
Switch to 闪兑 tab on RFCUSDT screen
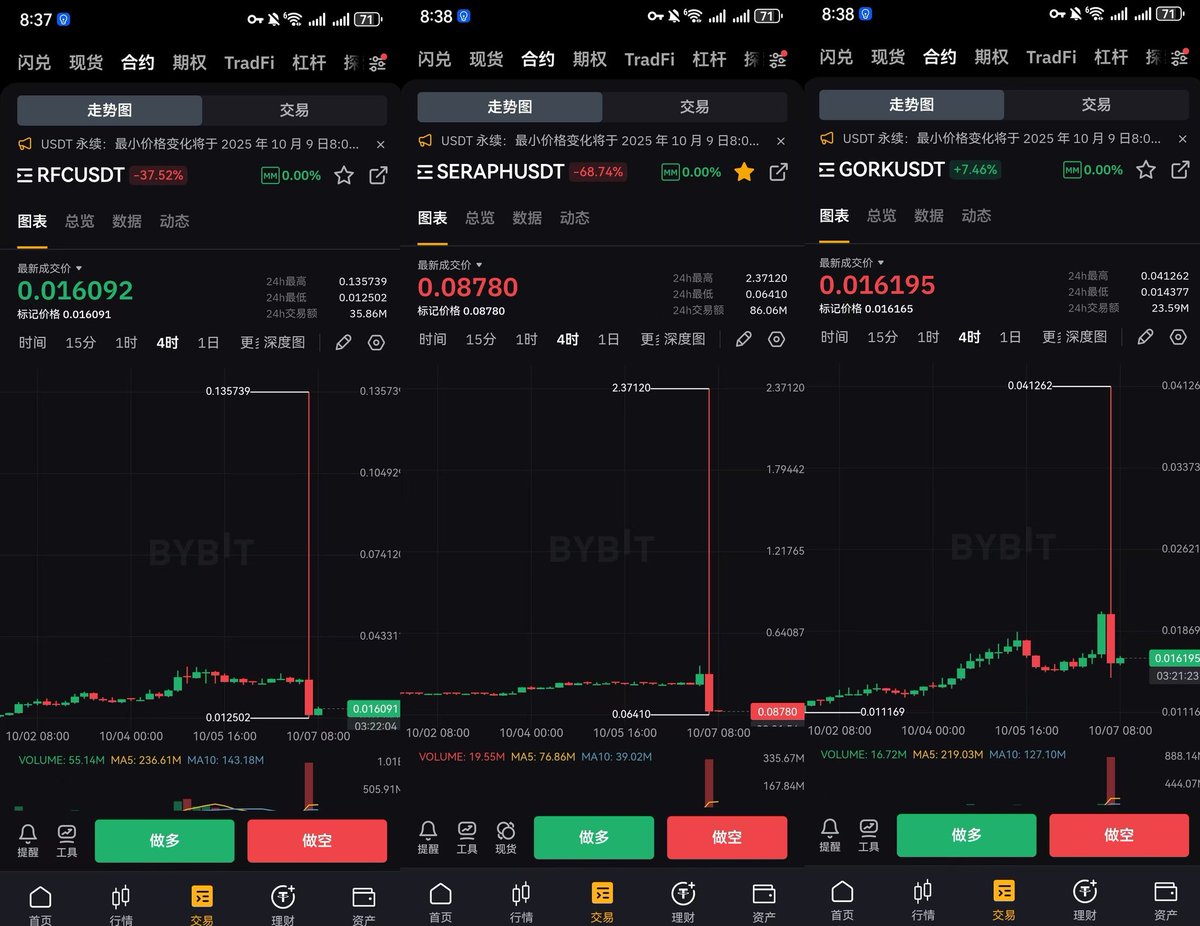click(34, 62)
